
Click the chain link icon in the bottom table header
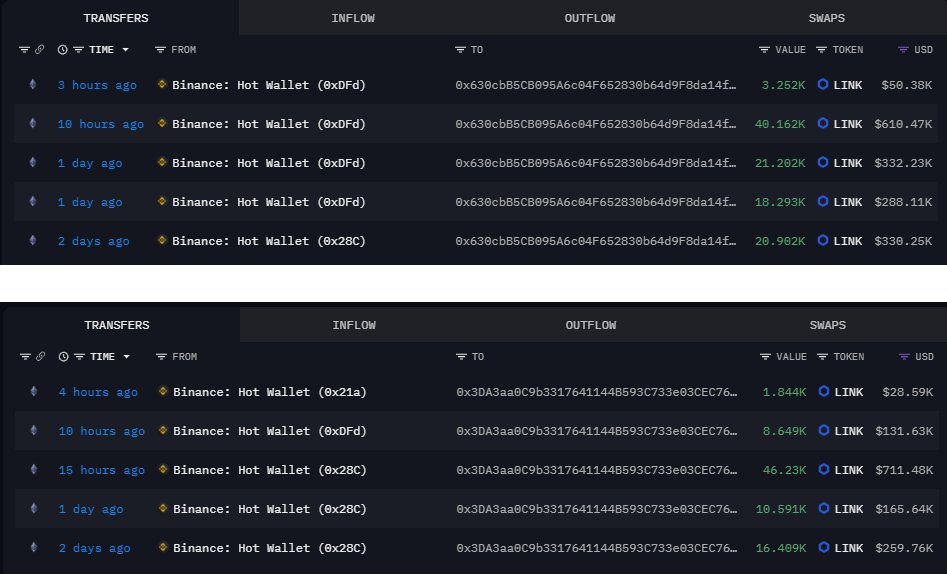point(40,356)
